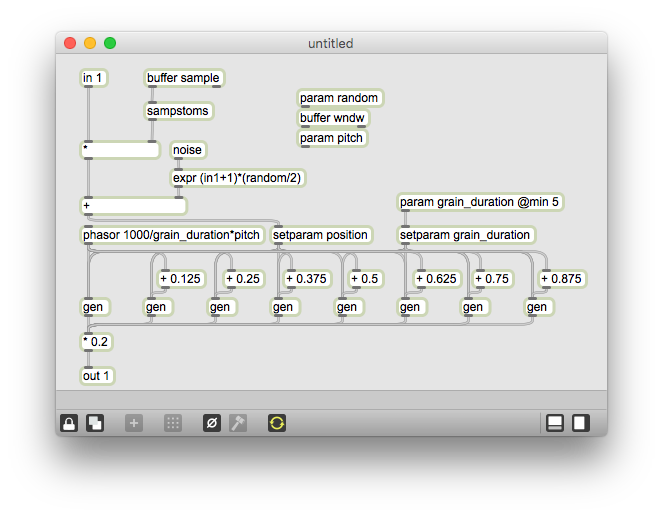Image resolution: width=663 pixels, height=516 pixels.
Task: Click the phasor 1000/grain_duration*pitch object
Action: [173, 235]
